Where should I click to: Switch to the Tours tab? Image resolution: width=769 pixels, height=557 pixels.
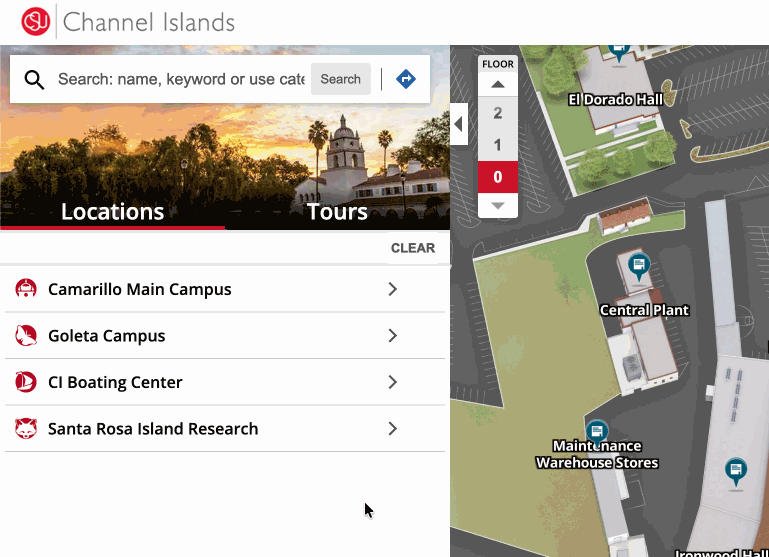pyautogui.click(x=337, y=212)
